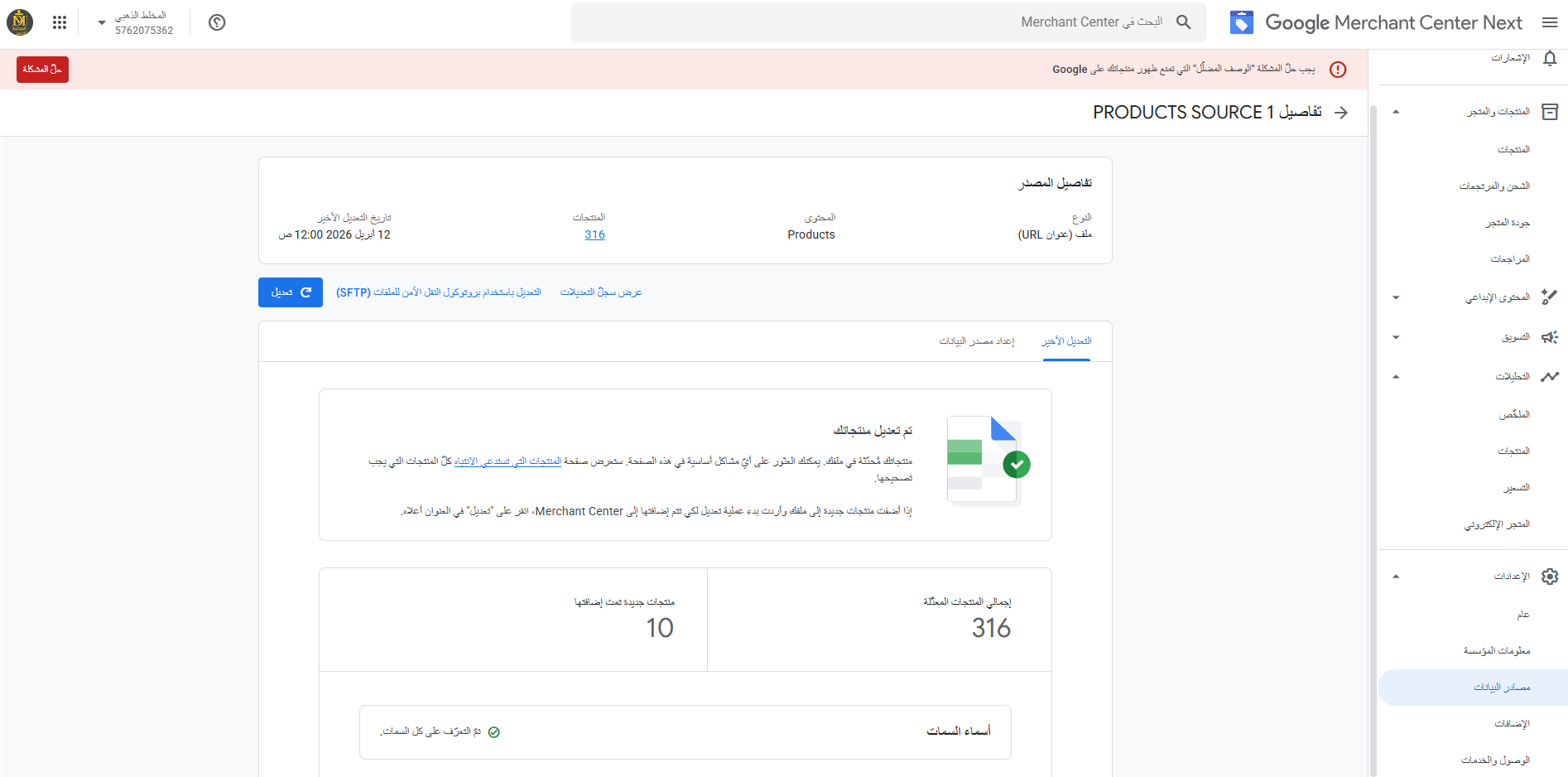The height and width of the screenshot is (777, 1568).
Task: Open Products under the products and store section
Action: tap(1513, 150)
